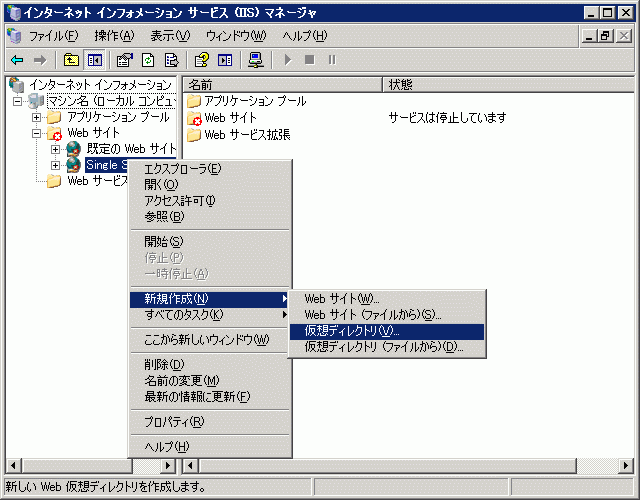Click right scroll arrow of list pane

[x=626, y=466]
